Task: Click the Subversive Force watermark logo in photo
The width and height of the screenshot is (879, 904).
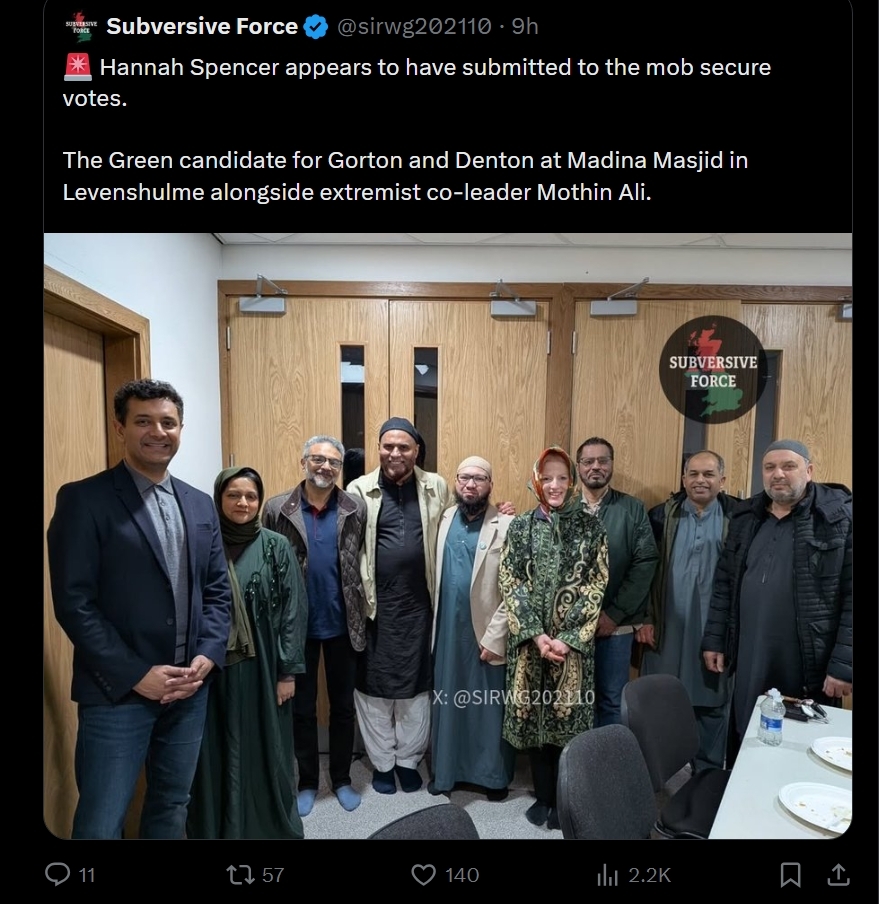Action: [x=713, y=370]
